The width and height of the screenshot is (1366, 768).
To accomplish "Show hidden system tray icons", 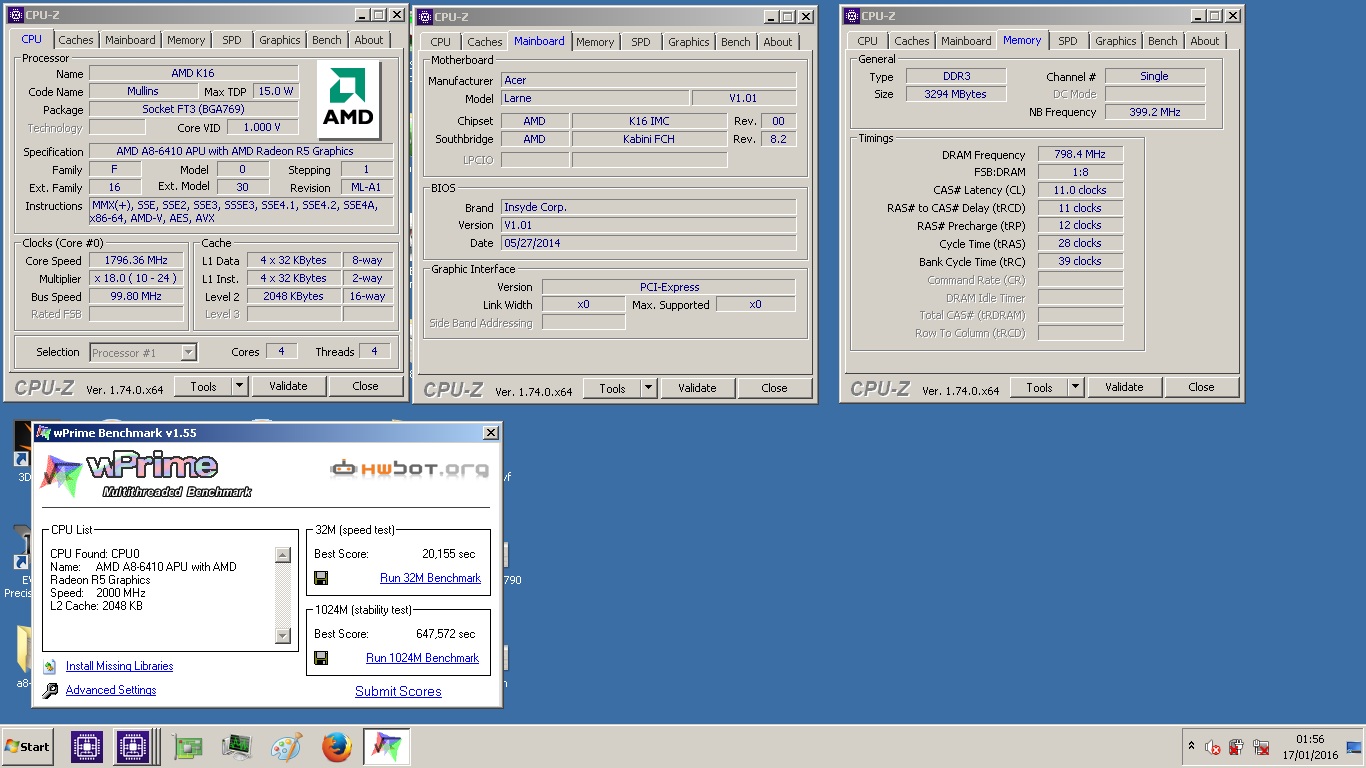I will [x=1191, y=747].
